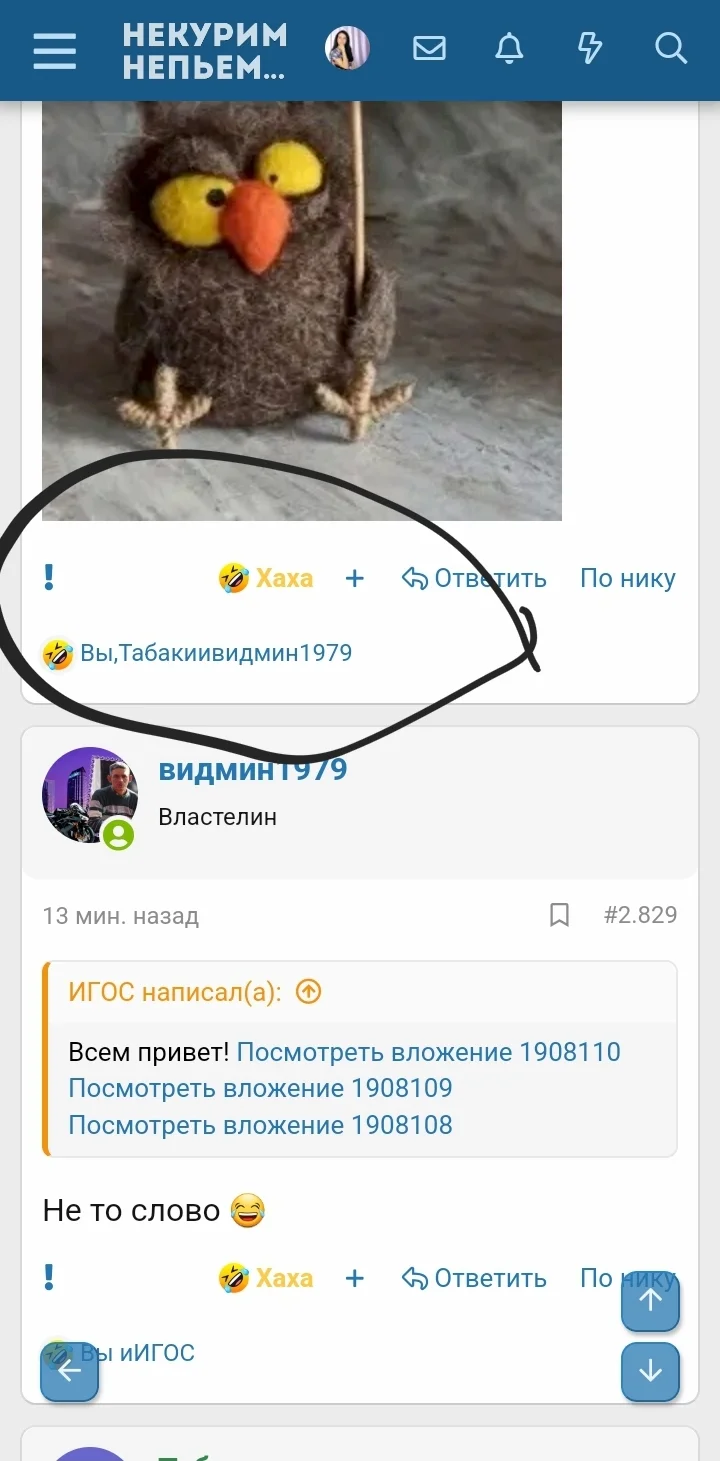The width and height of the screenshot is (720, 1461).
Task: Add owl post to multi-quote with plus
Action: tap(355, 578)
